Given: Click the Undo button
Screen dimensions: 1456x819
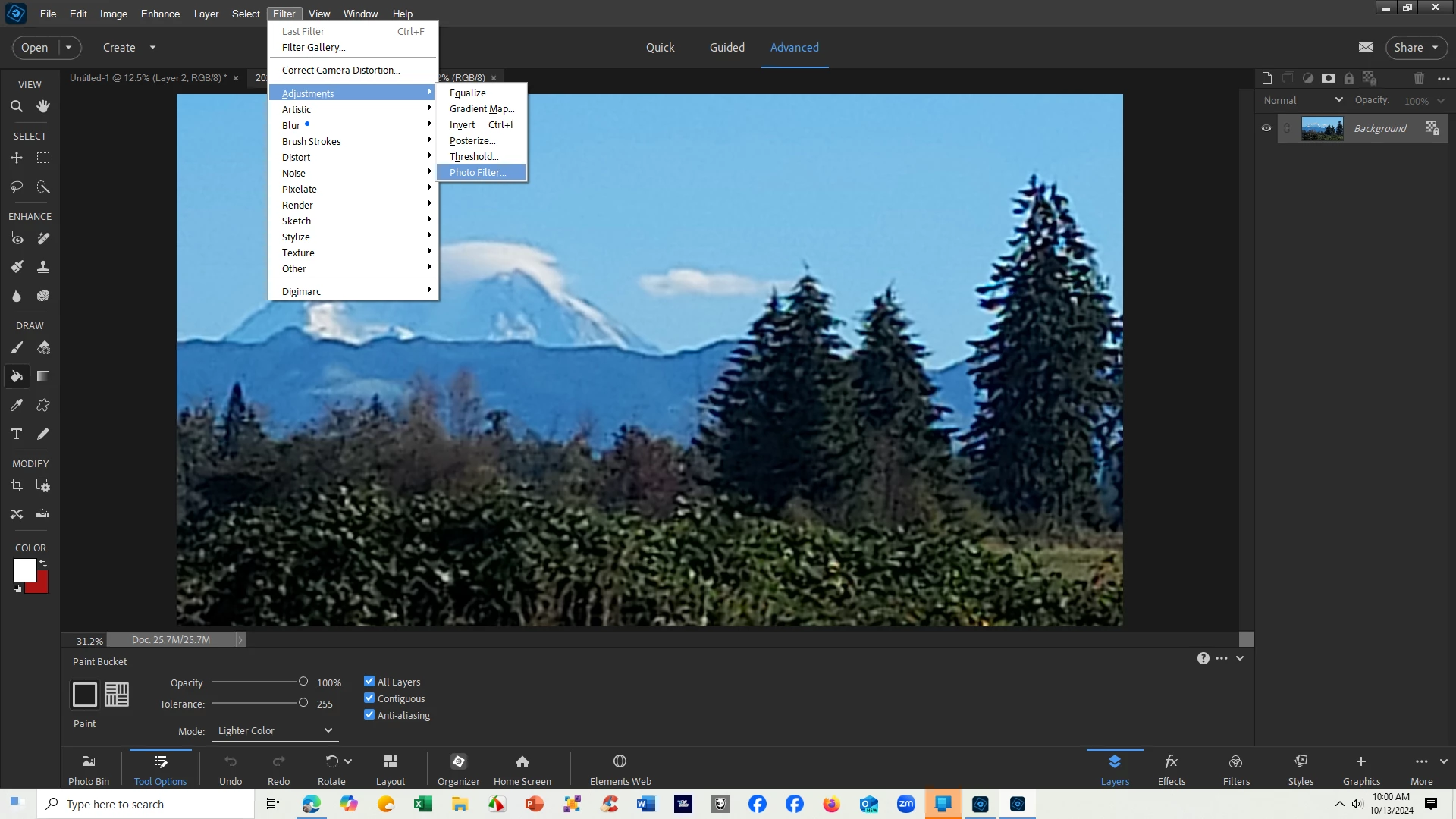Looking at the screenshot, I should (x=231, y=768).
